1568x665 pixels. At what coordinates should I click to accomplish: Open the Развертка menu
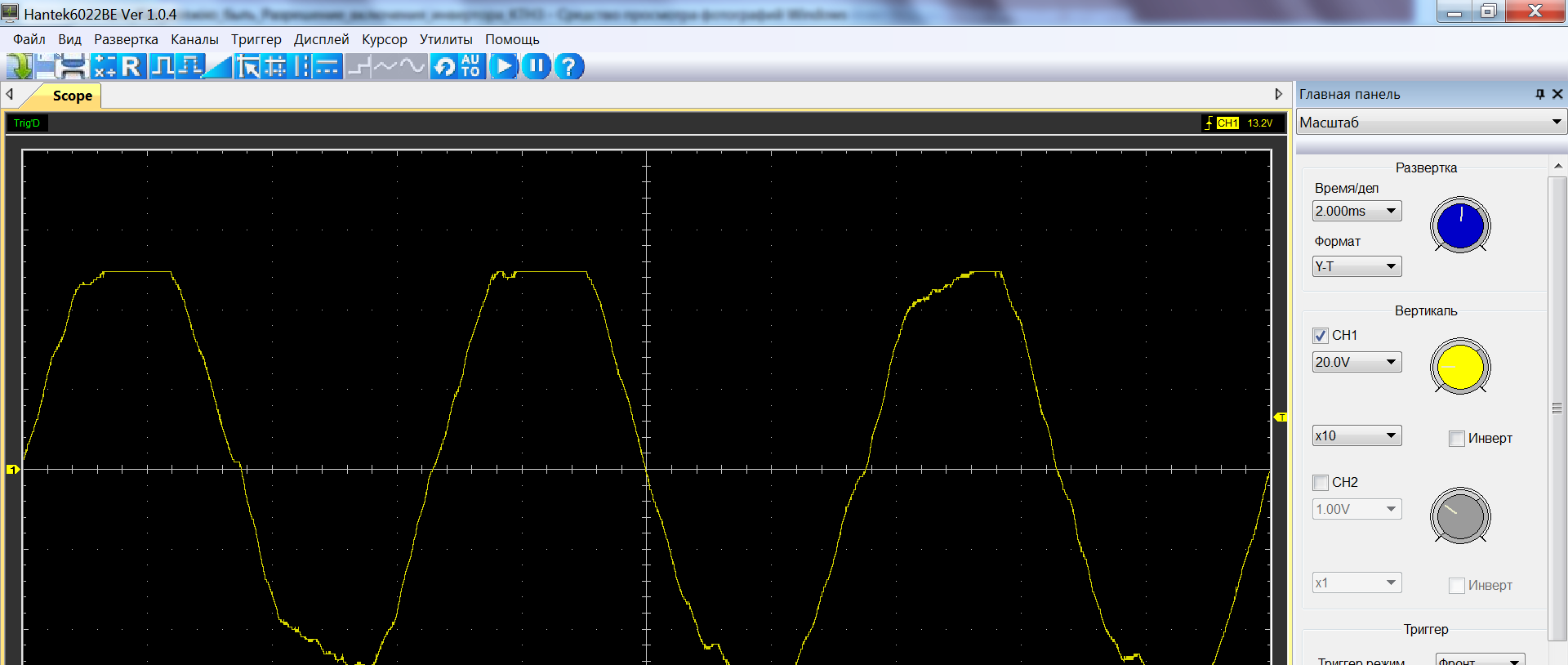126,39
